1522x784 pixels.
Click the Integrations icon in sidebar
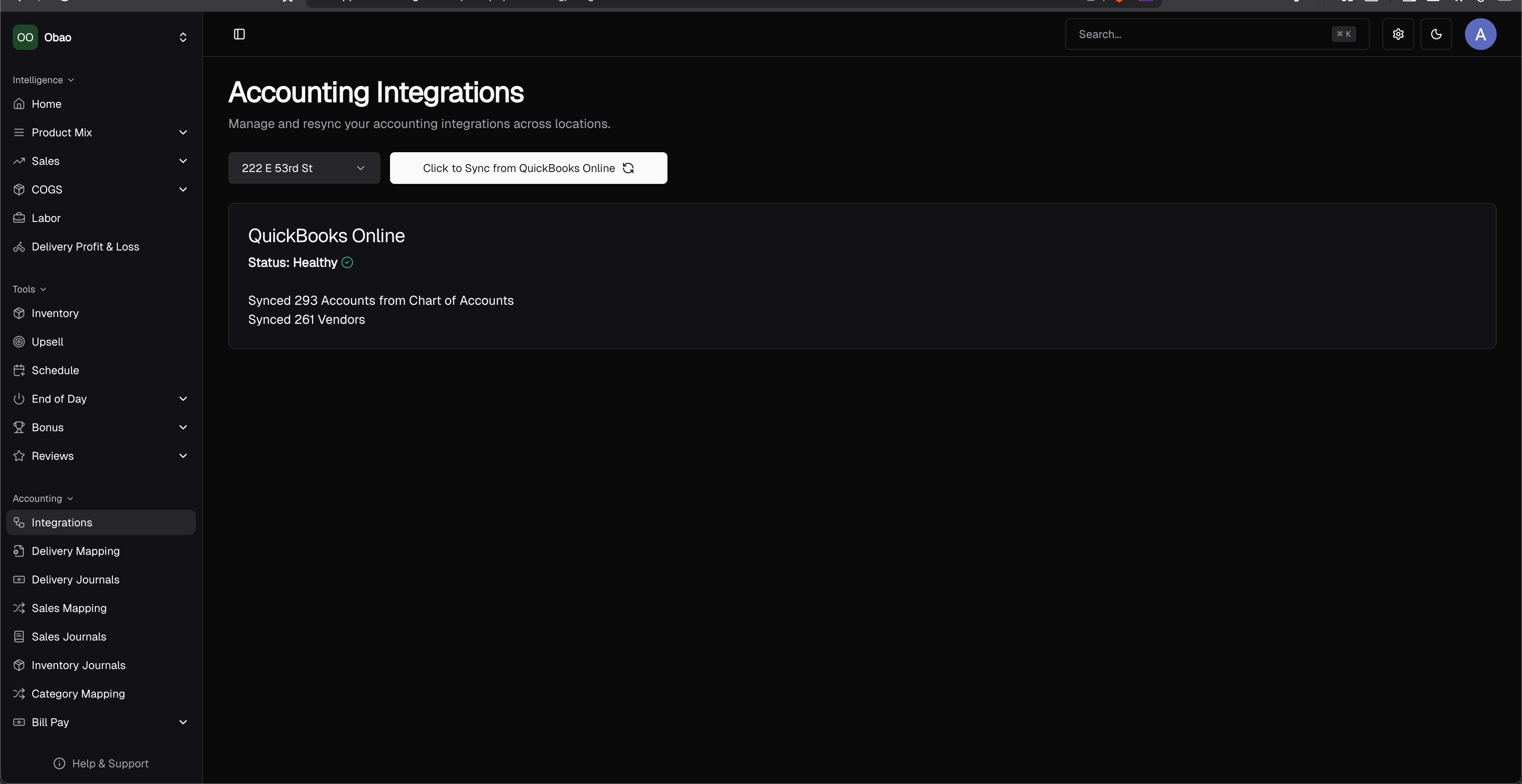point(19,523)
